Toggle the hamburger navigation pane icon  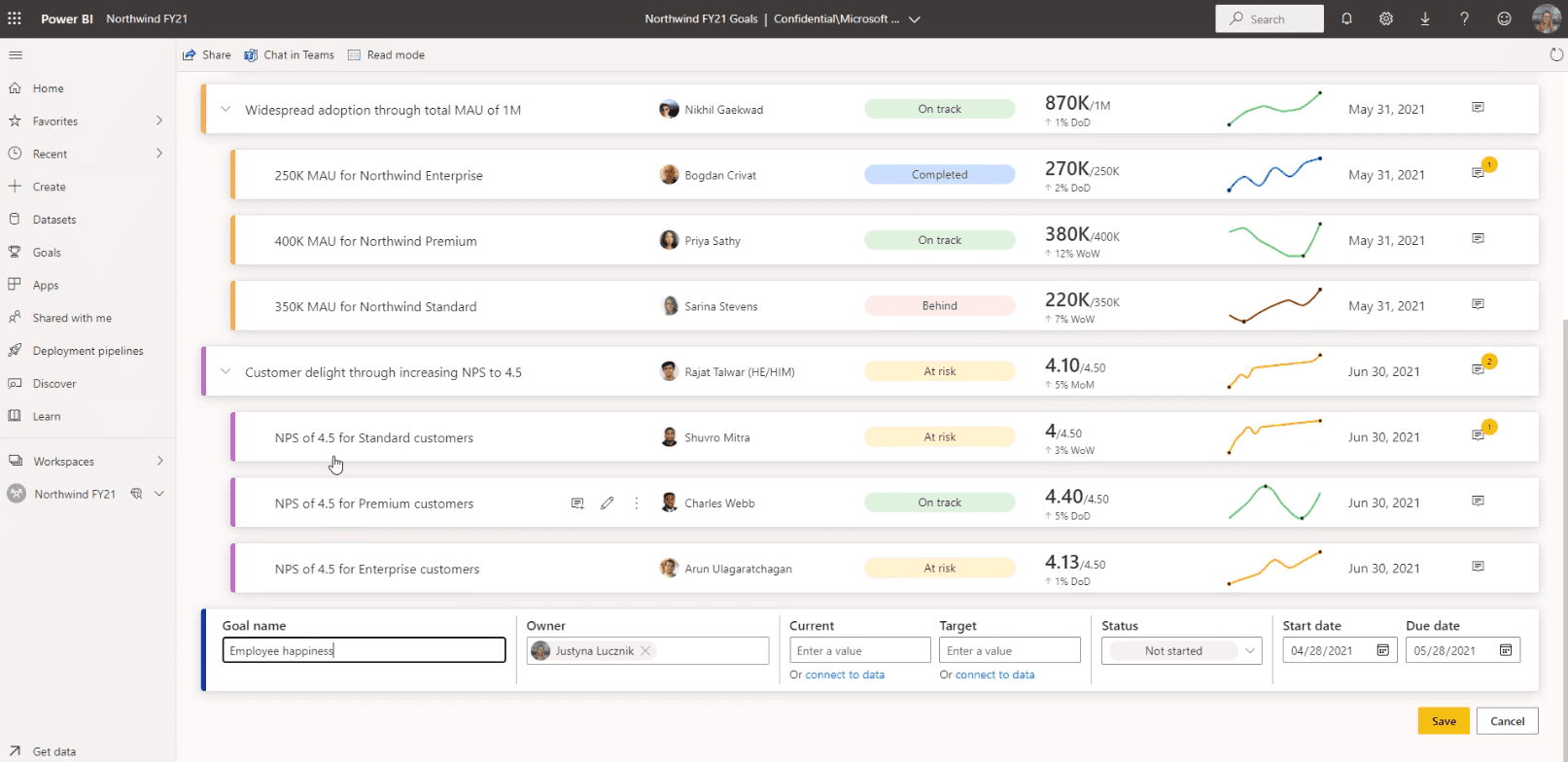pyautogui.click(x=16, y=55)
